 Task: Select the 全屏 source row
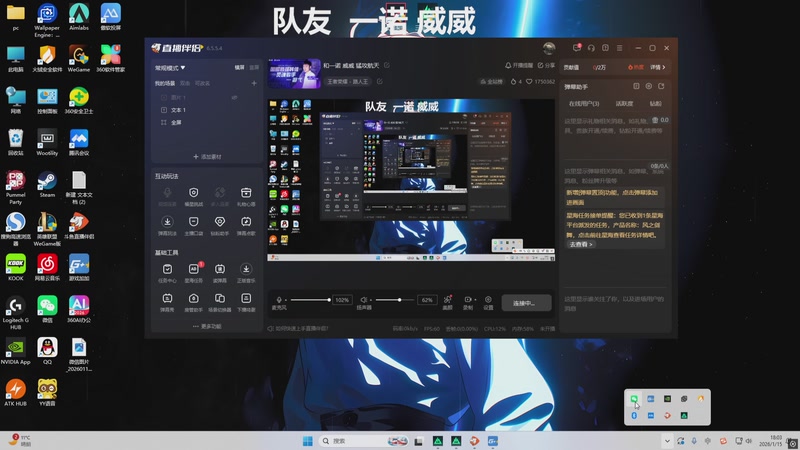click(207, 122)
